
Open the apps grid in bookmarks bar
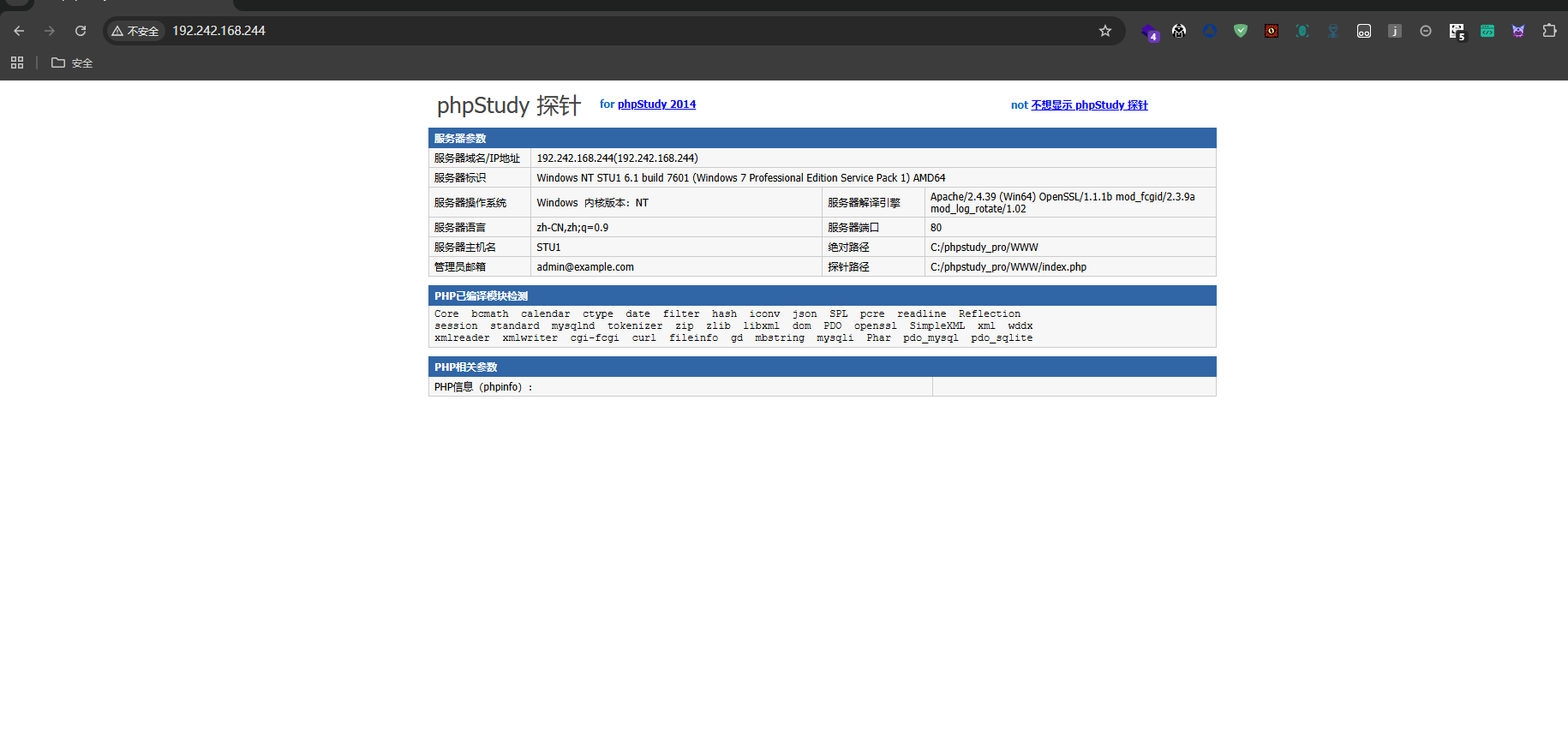pos(17,63)
